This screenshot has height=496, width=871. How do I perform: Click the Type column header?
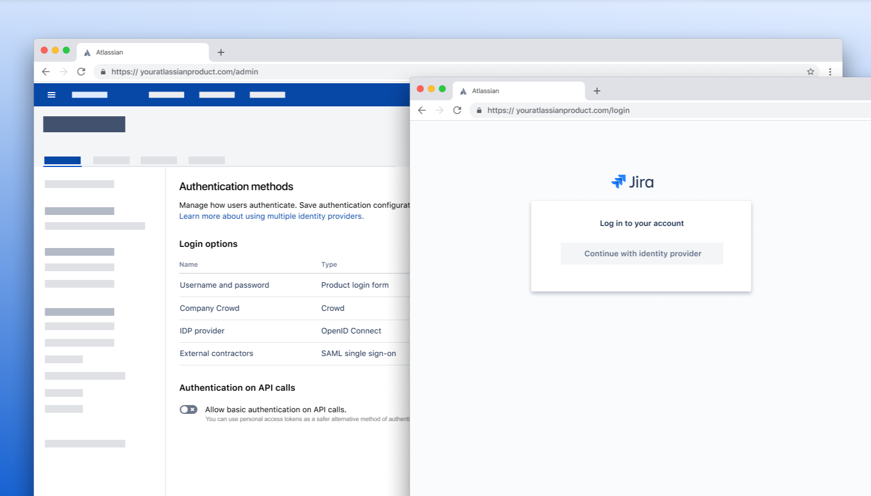pyautogui.click(x=329, y=264)
